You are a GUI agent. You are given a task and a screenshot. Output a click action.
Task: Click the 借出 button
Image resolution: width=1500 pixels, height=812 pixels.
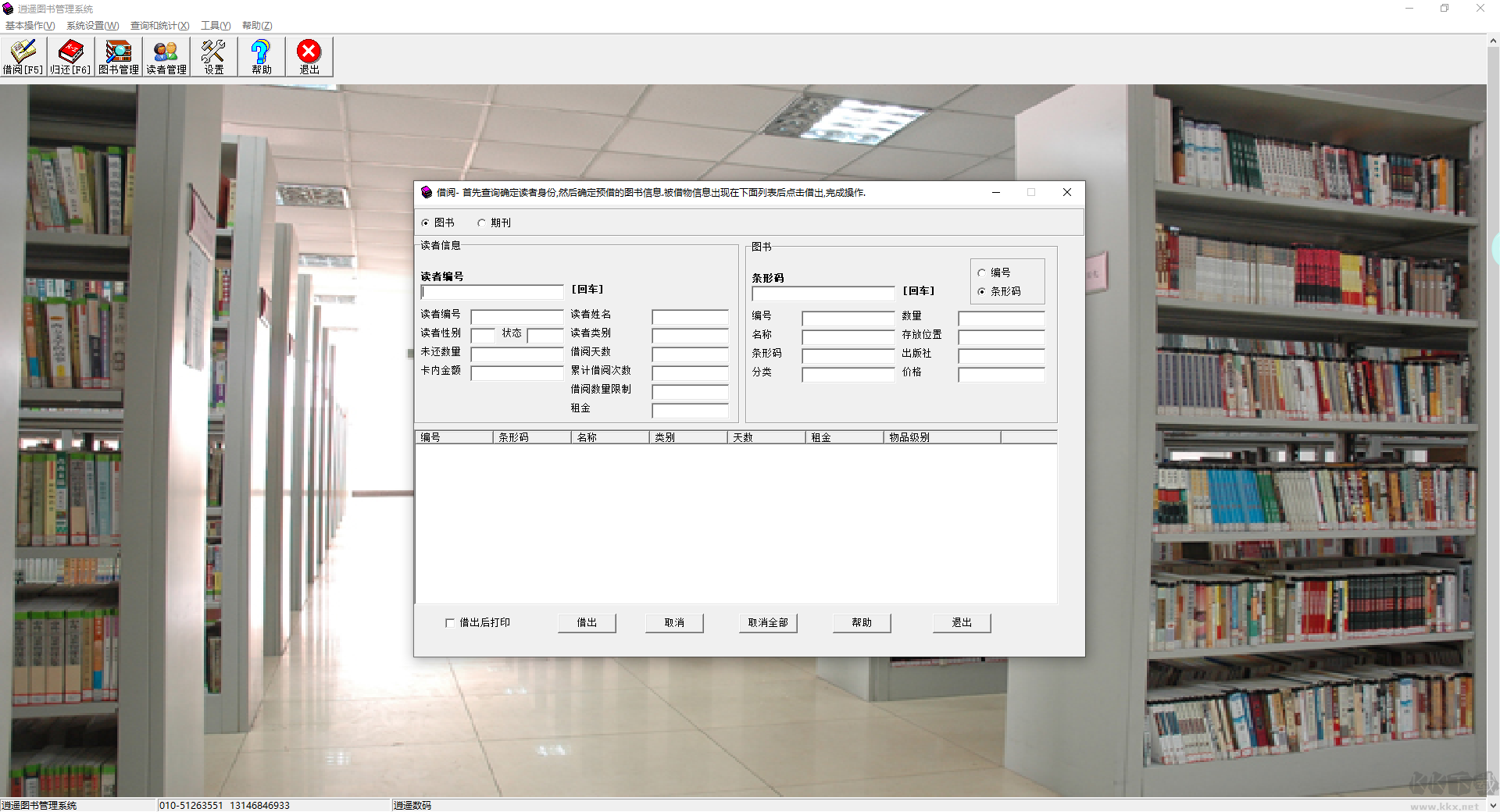coord(587,623)
